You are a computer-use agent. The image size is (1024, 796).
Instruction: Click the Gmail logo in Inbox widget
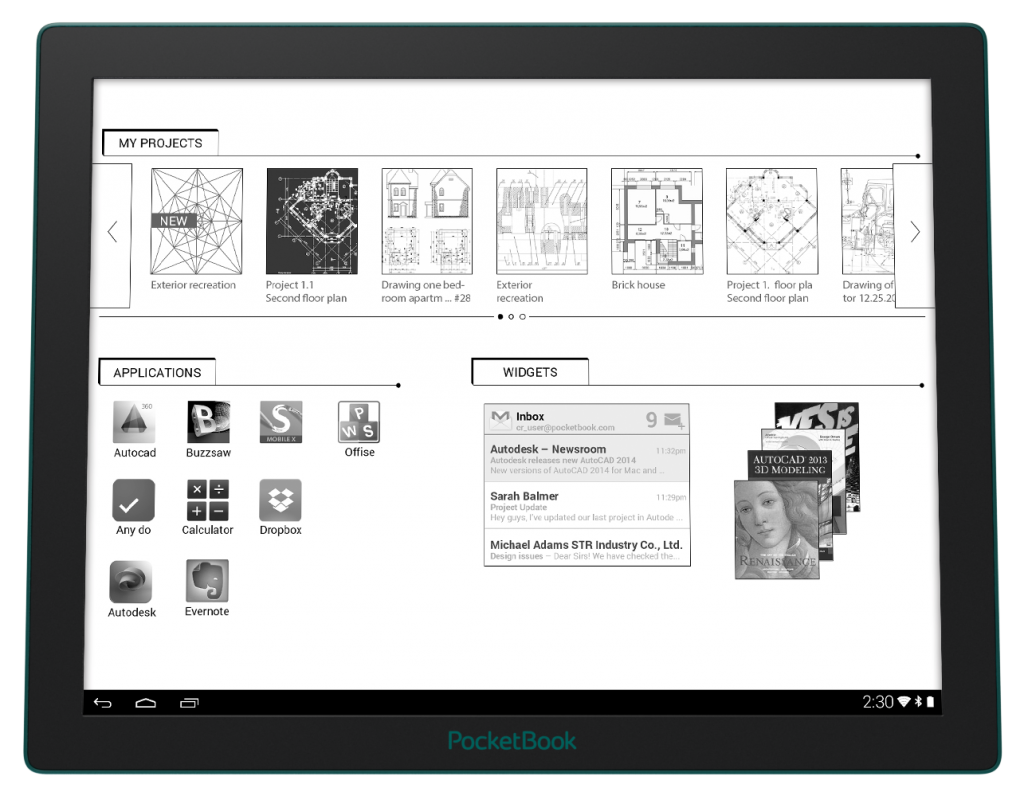tap(500, 419)
